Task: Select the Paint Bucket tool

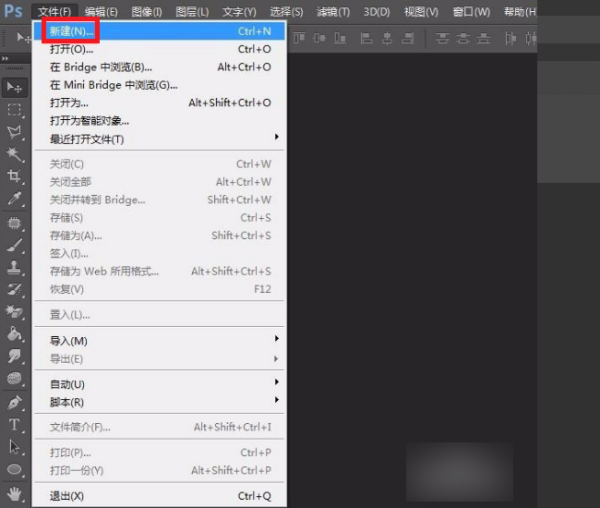Action: coord(15,334)
